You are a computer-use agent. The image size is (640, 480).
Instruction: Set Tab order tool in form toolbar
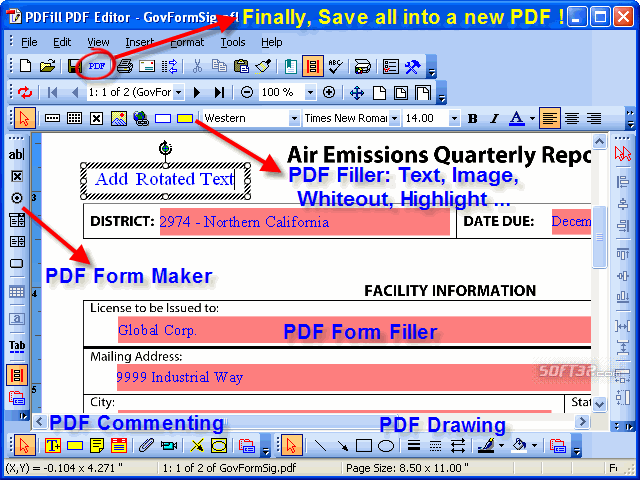17,346
